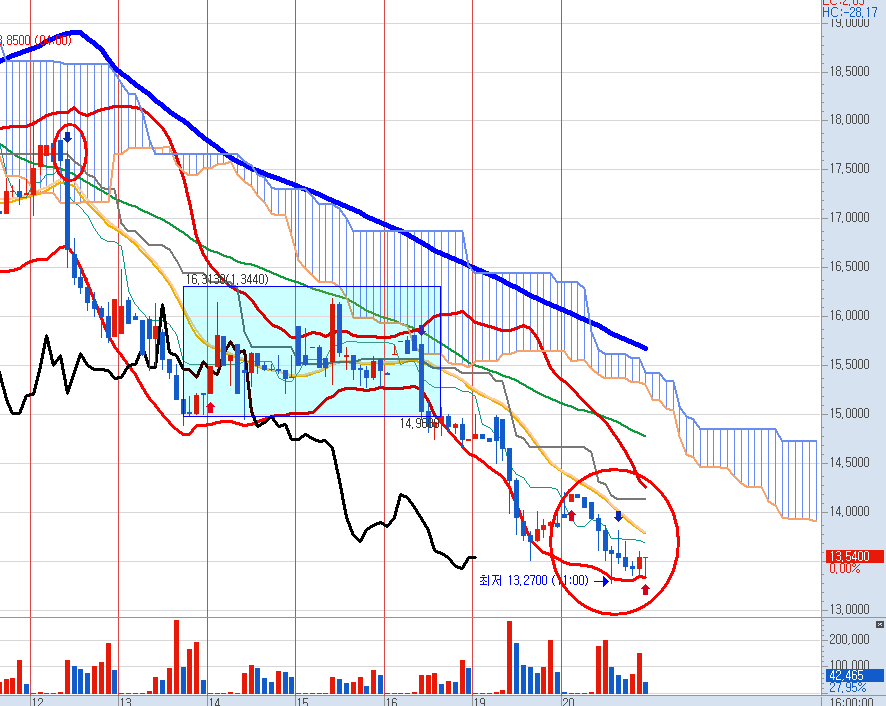Click the 13,0000 price axis label
Viewport: 886px width, 706px height.
pos(849,609)
